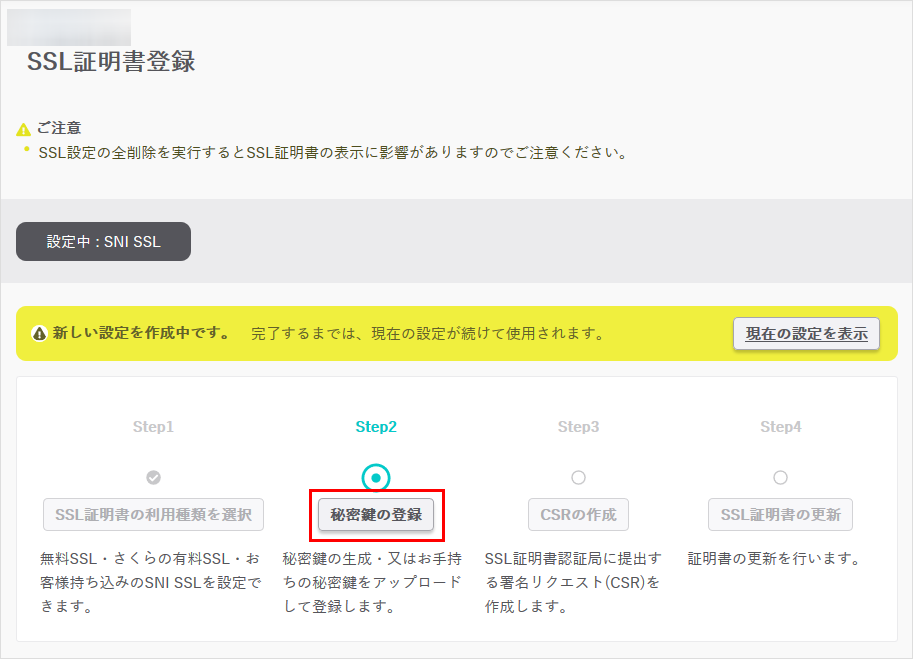The width and height of the screenshot is (913, 659).
Task: Select the Step1 step label
Action: click(153, 425)
